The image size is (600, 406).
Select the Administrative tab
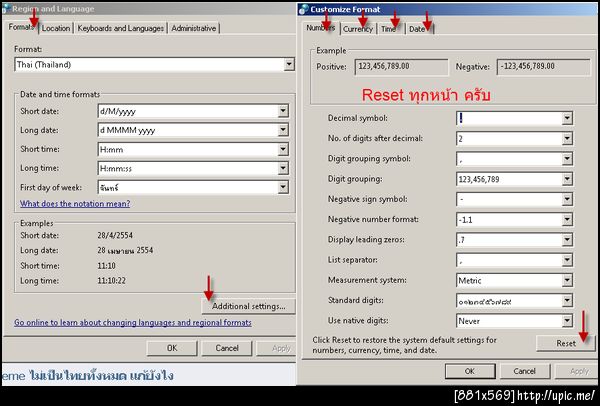click(x=194, y=28)
